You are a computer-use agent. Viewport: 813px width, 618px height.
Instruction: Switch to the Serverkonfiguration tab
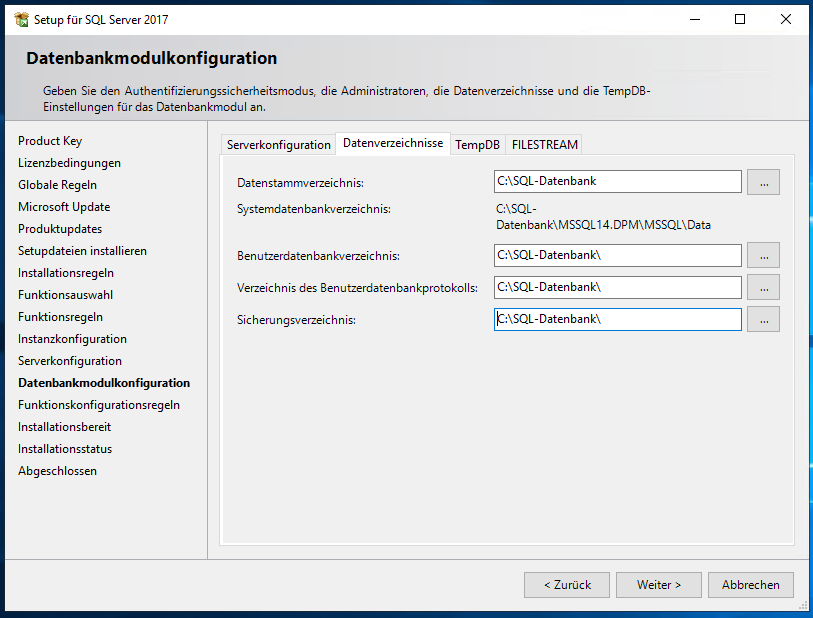278,145
